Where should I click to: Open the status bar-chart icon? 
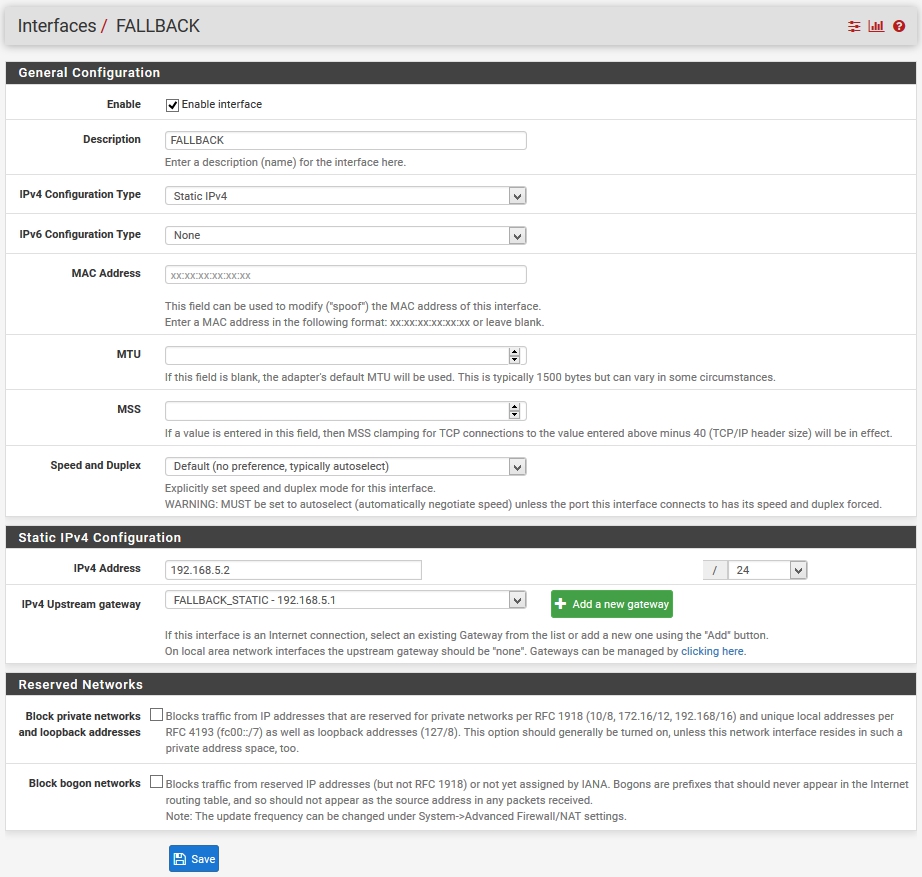pos(876,26)
